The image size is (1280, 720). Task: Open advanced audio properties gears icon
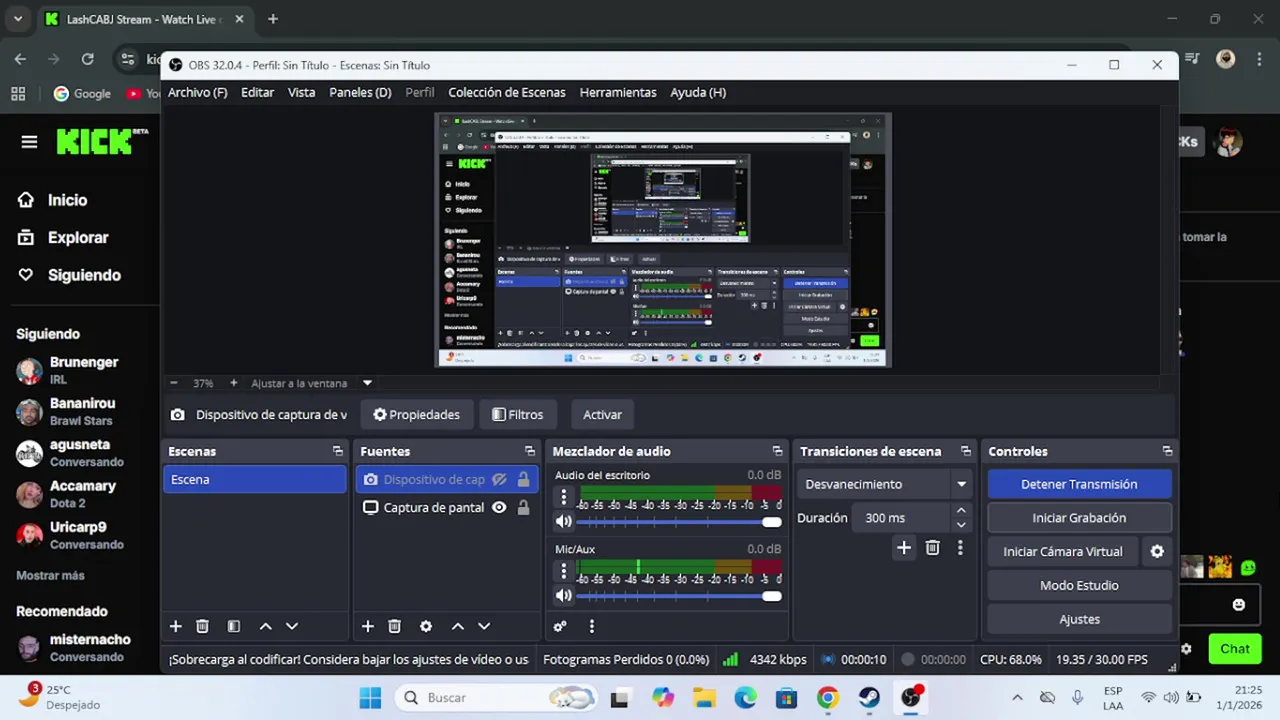point(560,626)
